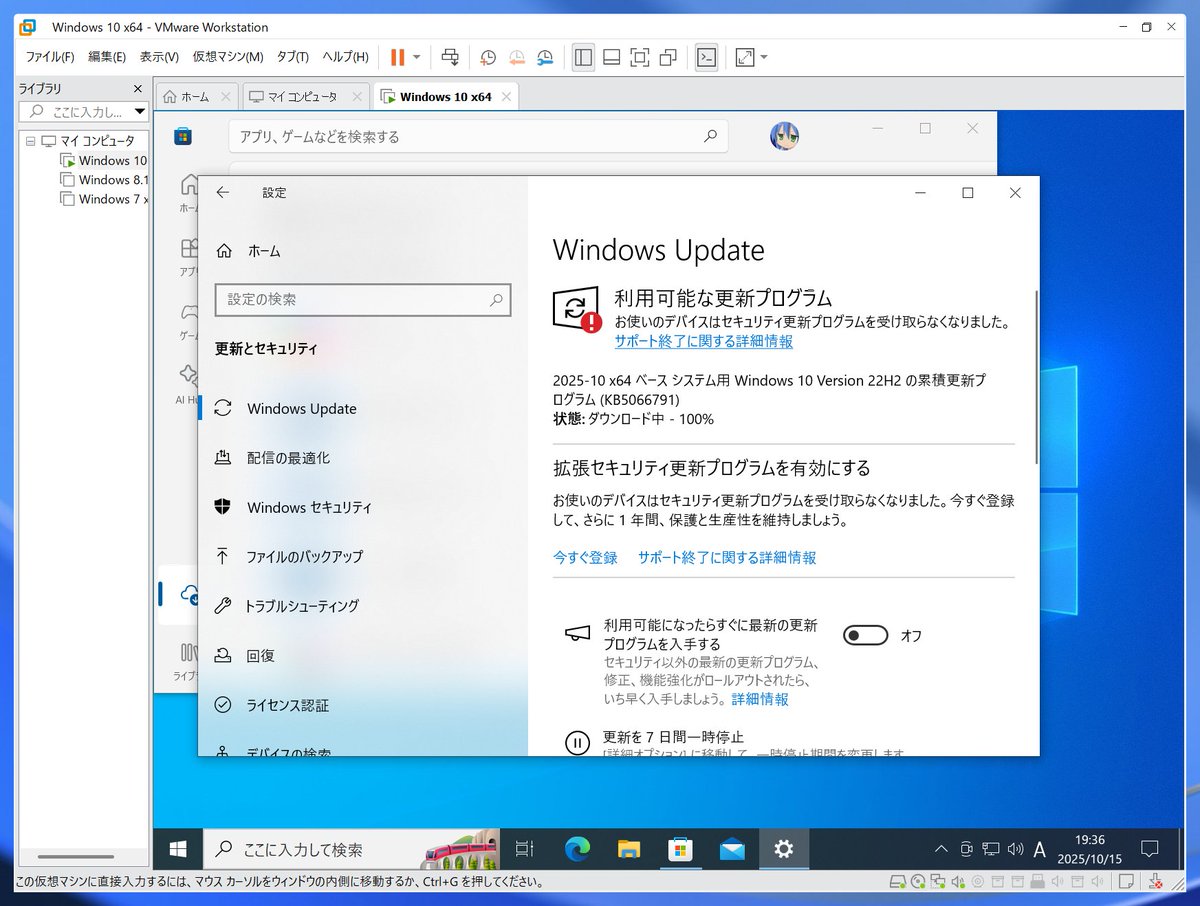Open Windows セキュリティ in the sidebar
1200x906 pixels.
(363, 507)
